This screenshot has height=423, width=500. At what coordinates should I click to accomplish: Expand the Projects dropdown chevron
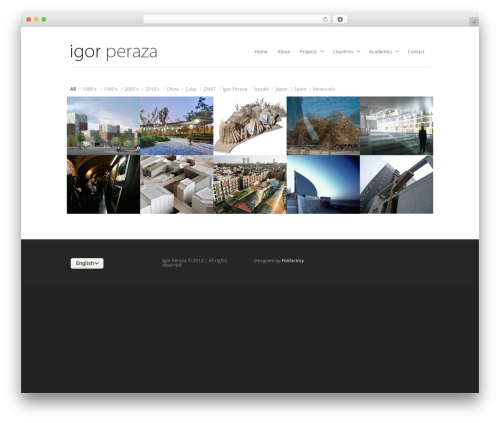(322, 51)
